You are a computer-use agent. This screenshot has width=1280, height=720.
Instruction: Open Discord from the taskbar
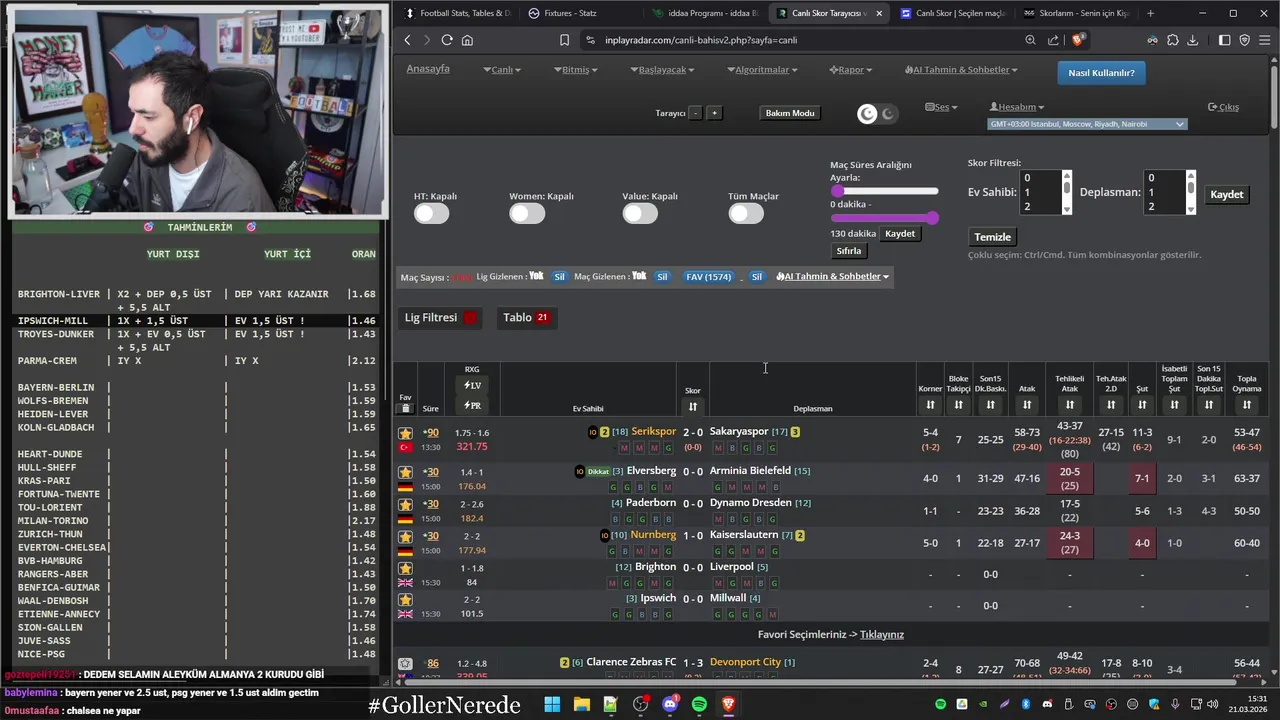tap(670, 704)
